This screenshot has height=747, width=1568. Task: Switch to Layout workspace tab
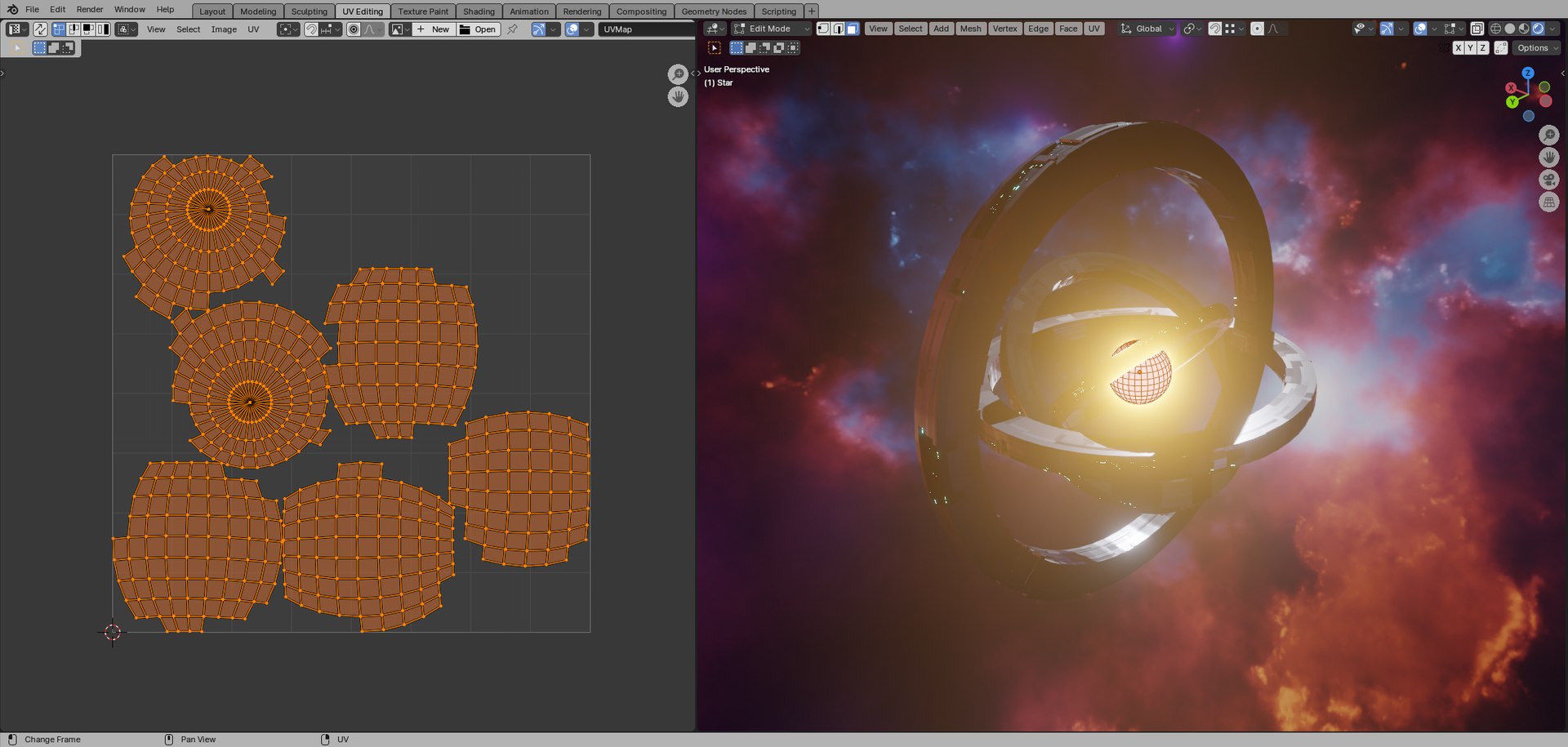point(212,11)
